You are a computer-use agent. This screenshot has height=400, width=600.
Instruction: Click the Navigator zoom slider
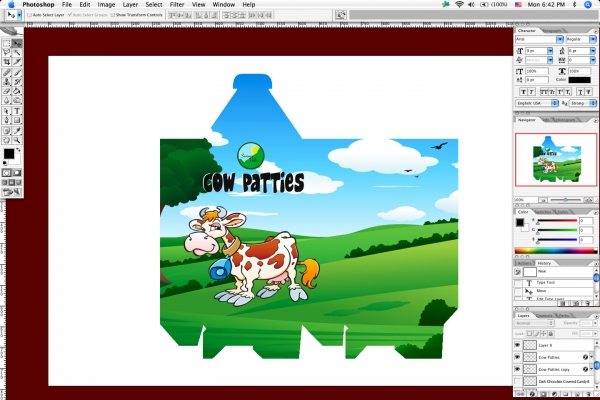[565, 200]
